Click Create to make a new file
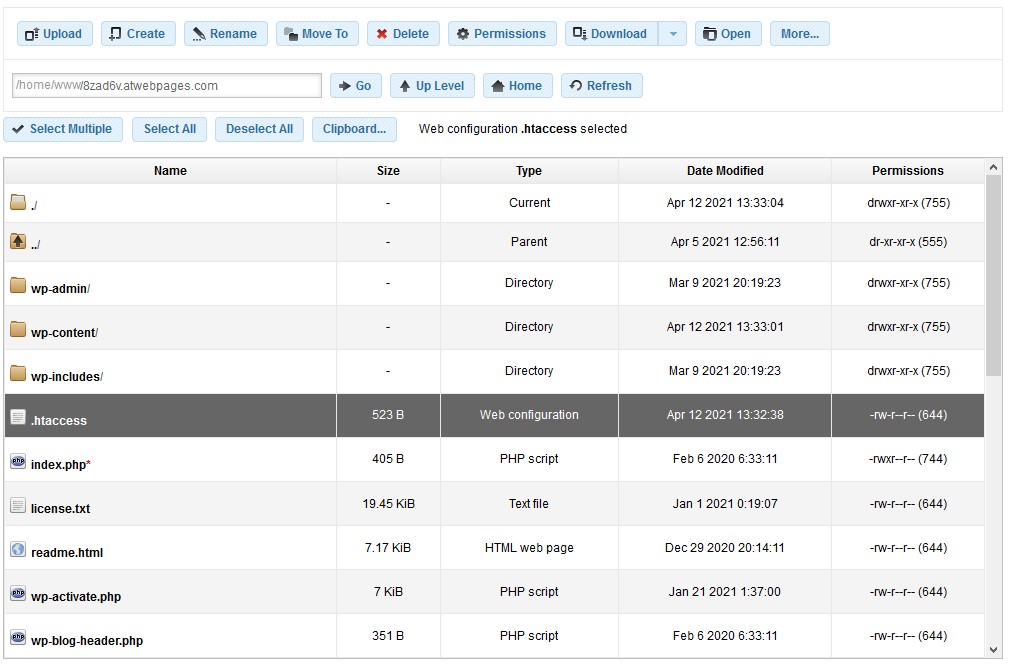Image resolution: width=1010 pixels, height=664 pixels. 137,33
